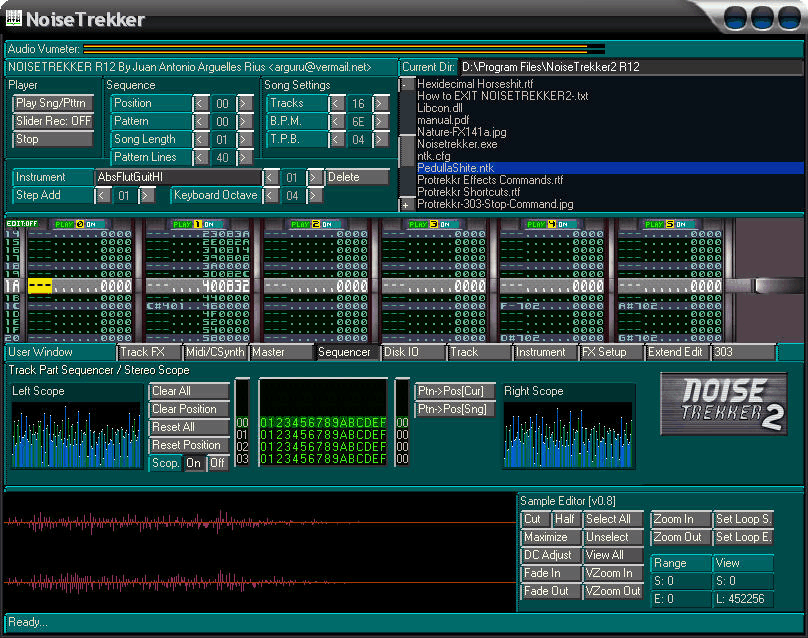
Task: Decrease T.P.B. value arrow
Action: (x=337, y=140)
